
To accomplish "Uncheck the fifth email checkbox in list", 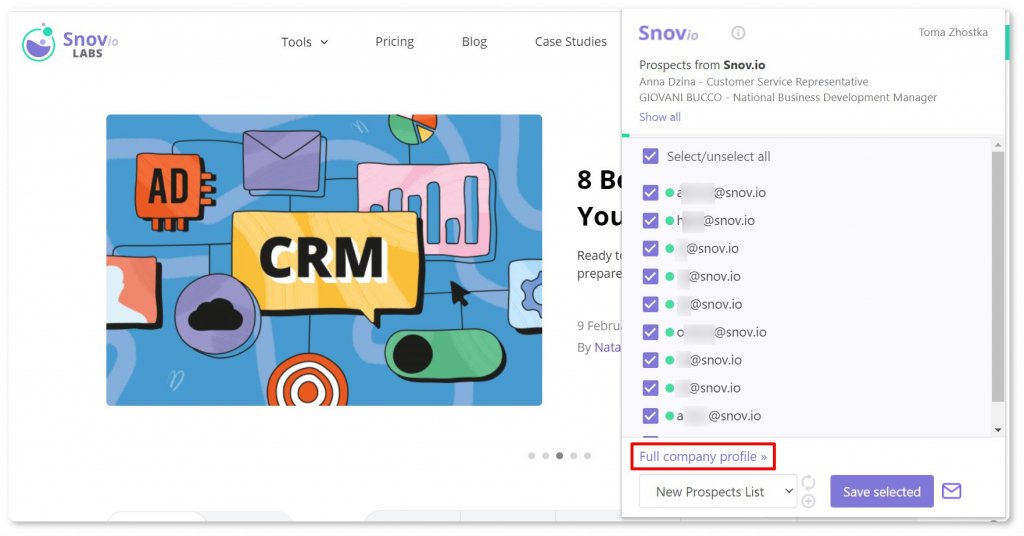I will tap(650, 304).
